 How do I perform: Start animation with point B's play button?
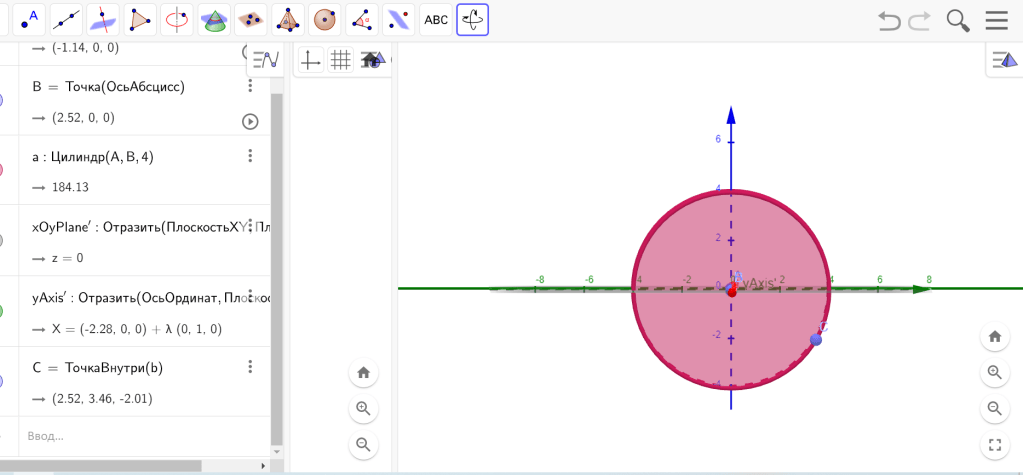[250, 121]
